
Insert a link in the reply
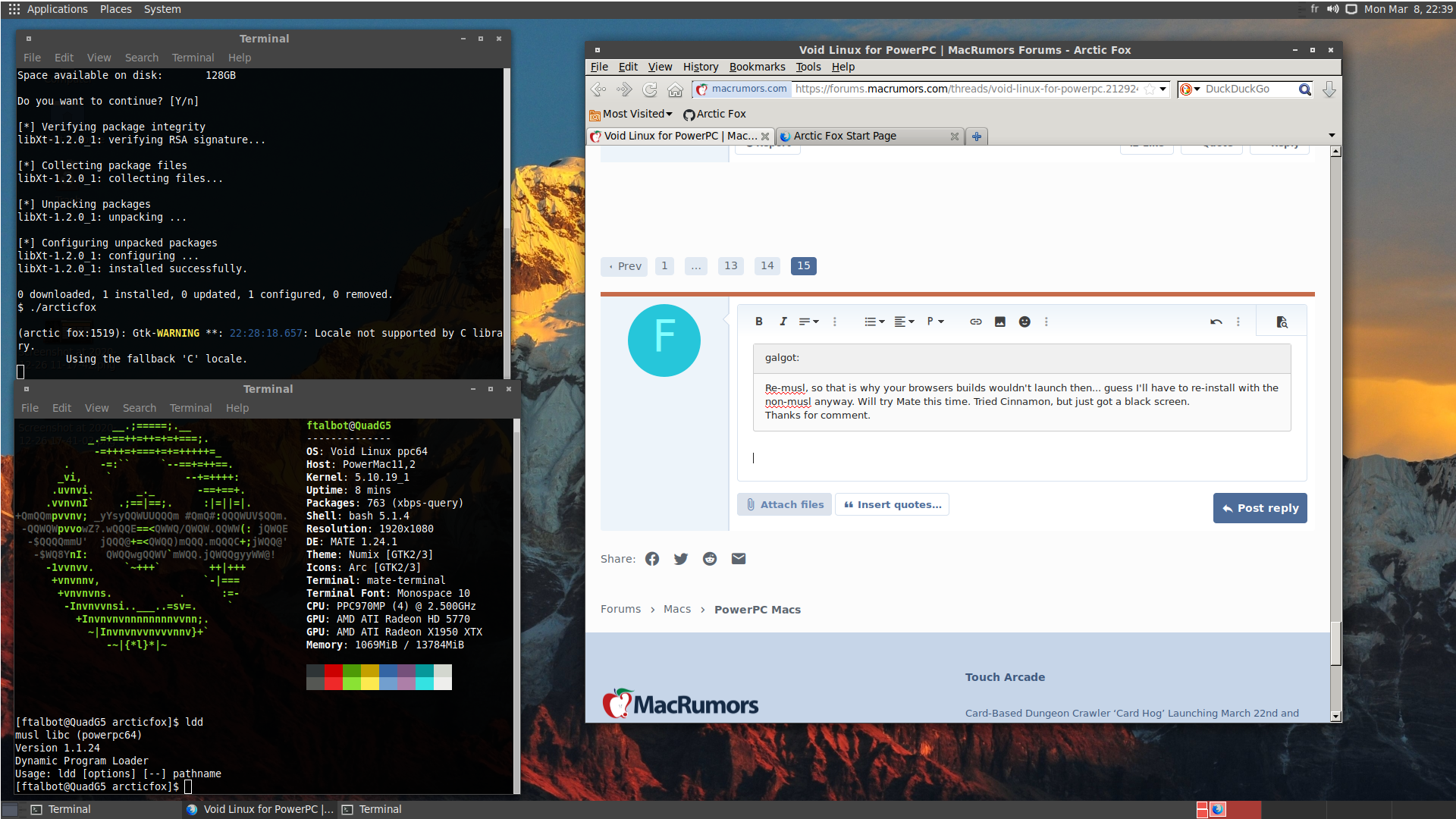tap(975, 322)
